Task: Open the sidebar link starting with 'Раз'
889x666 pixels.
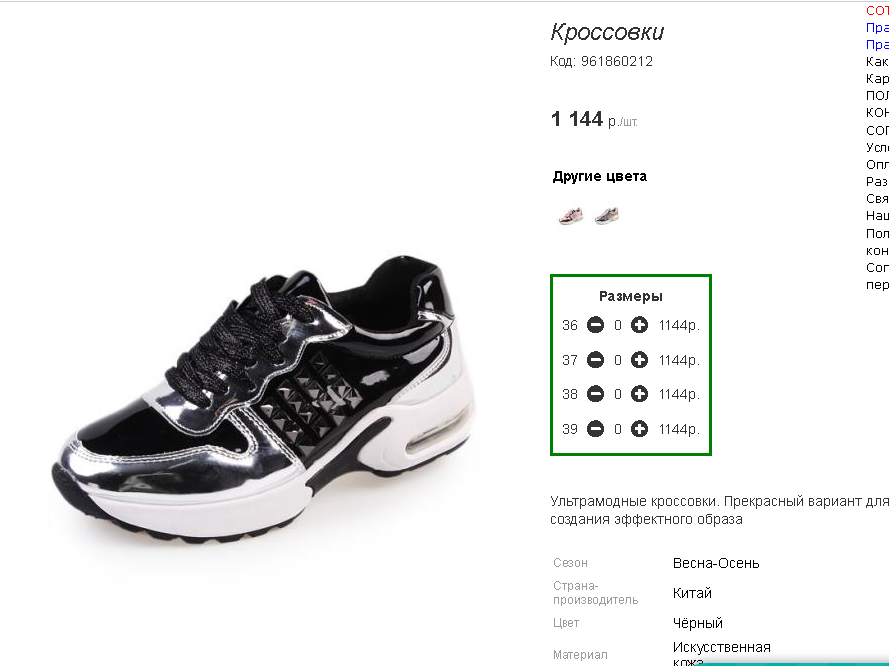Action: 877,181
